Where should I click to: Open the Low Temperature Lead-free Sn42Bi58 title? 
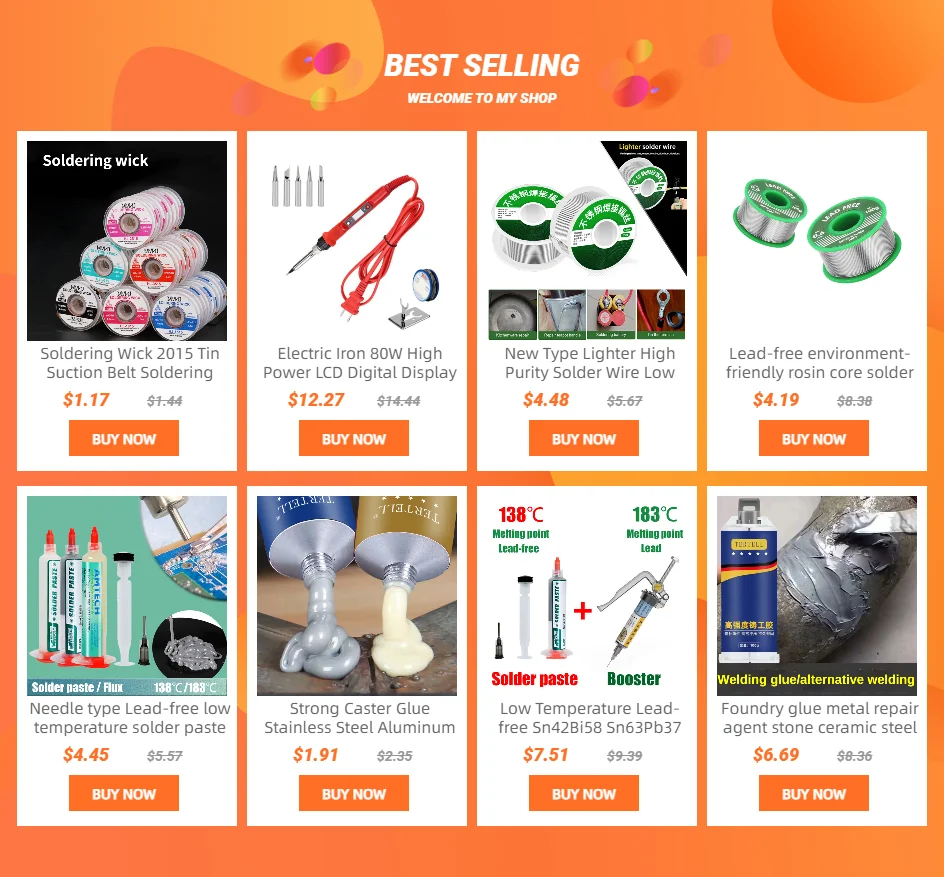[590, 718]
